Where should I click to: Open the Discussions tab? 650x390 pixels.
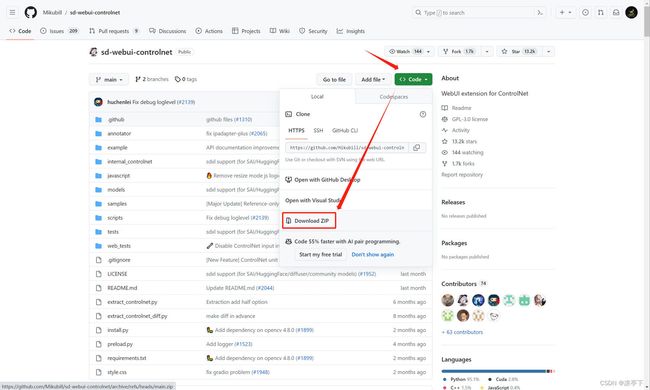coord(168,31)
